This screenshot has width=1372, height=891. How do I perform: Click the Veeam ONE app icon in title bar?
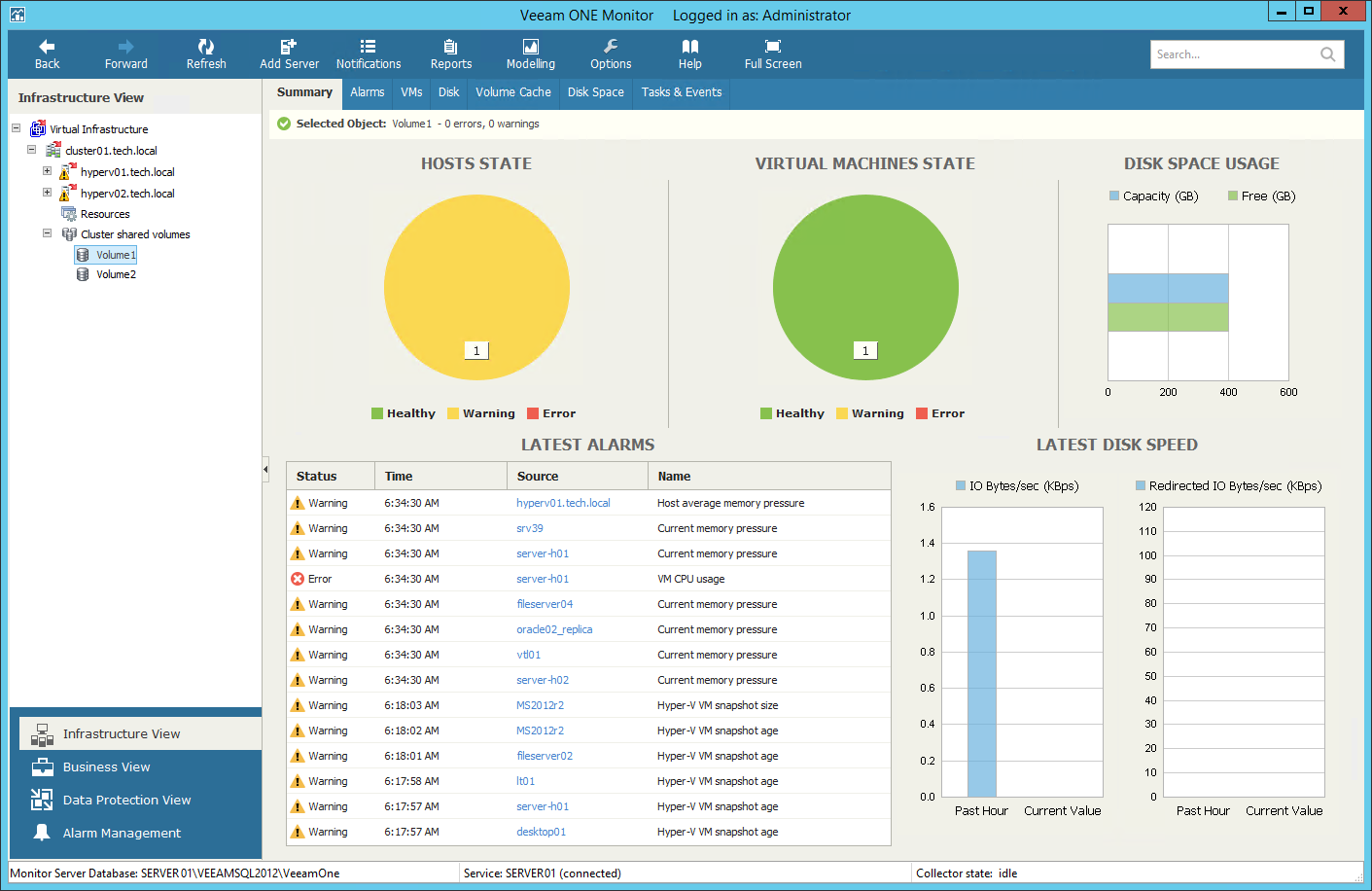[x=18, y=15]
